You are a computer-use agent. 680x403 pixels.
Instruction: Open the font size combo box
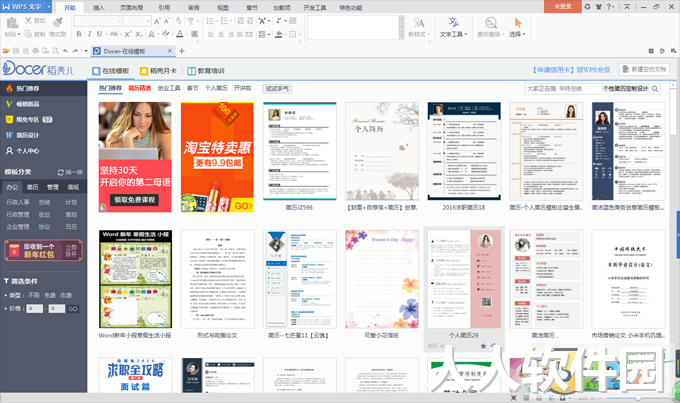tap(137, 21)
